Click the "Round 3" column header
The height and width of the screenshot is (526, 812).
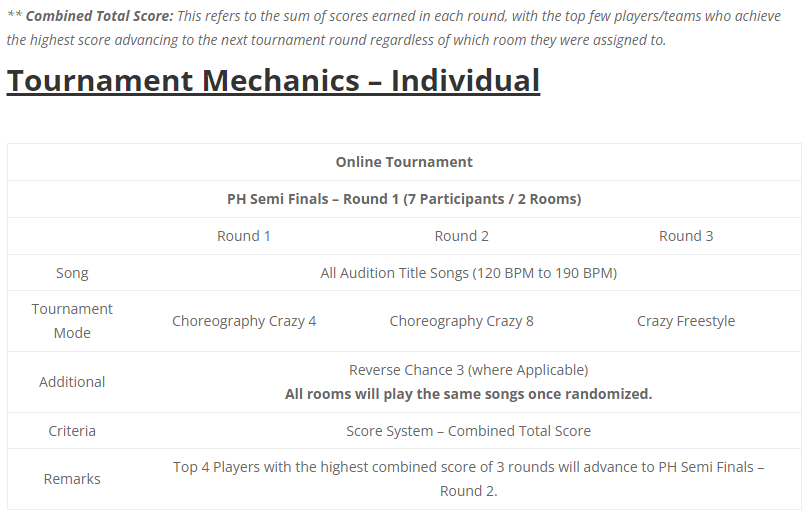point(686,236)
